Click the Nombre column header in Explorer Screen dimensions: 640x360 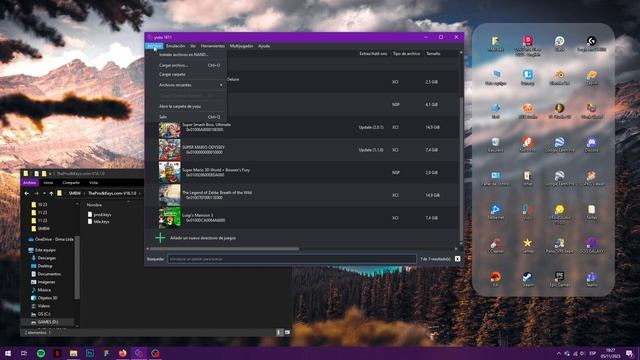tap(94, 205)
